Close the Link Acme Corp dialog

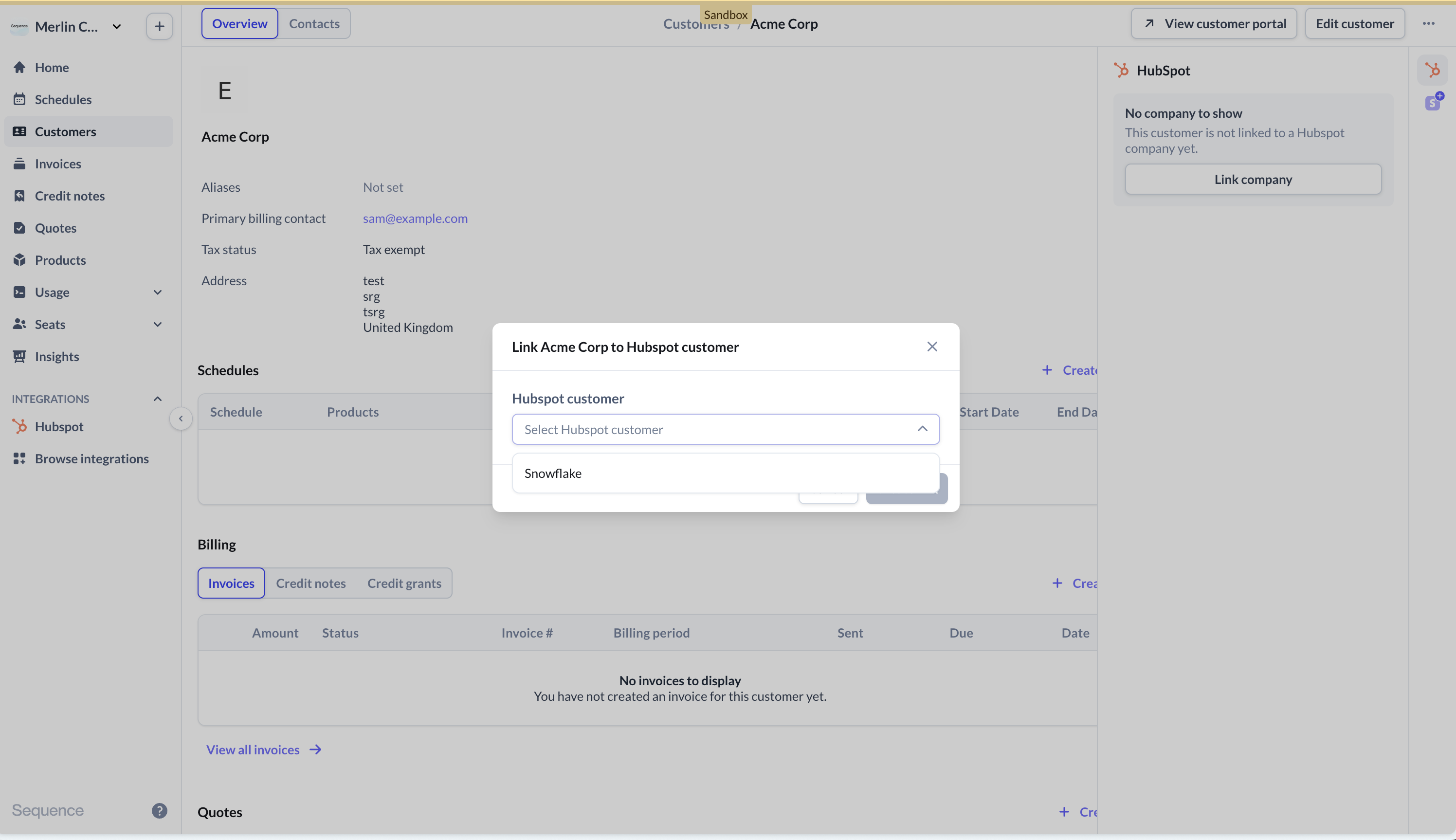pyautogui.click(x=931, y=347)
